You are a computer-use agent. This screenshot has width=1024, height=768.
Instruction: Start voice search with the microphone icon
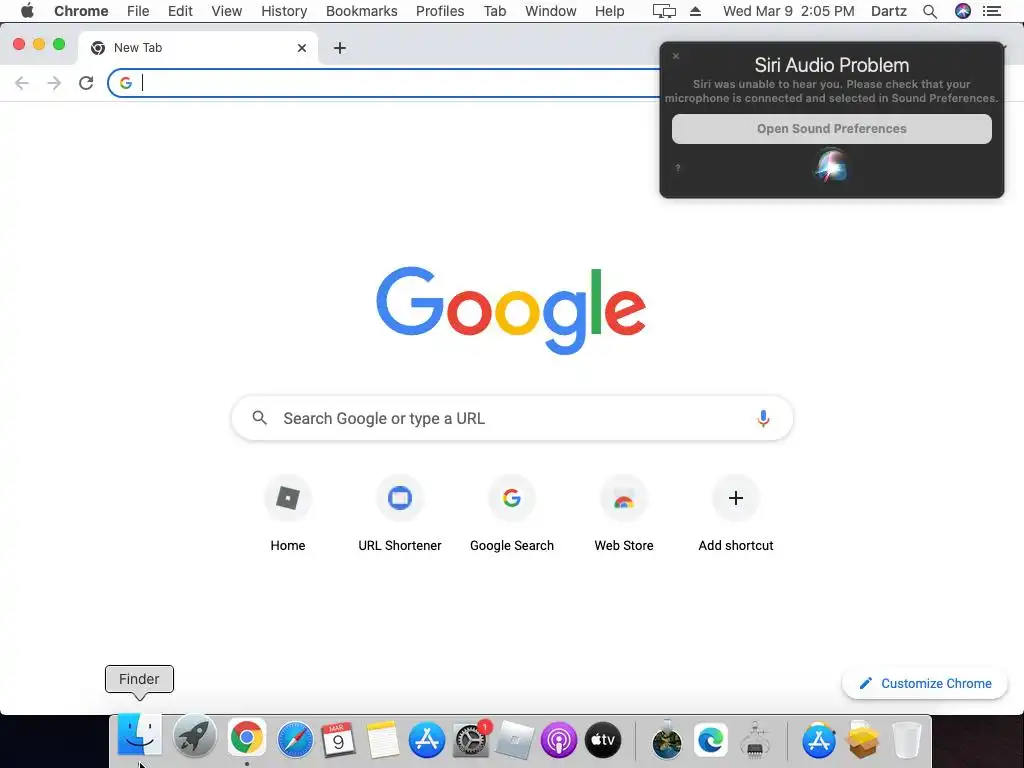[x=763, y=419]
